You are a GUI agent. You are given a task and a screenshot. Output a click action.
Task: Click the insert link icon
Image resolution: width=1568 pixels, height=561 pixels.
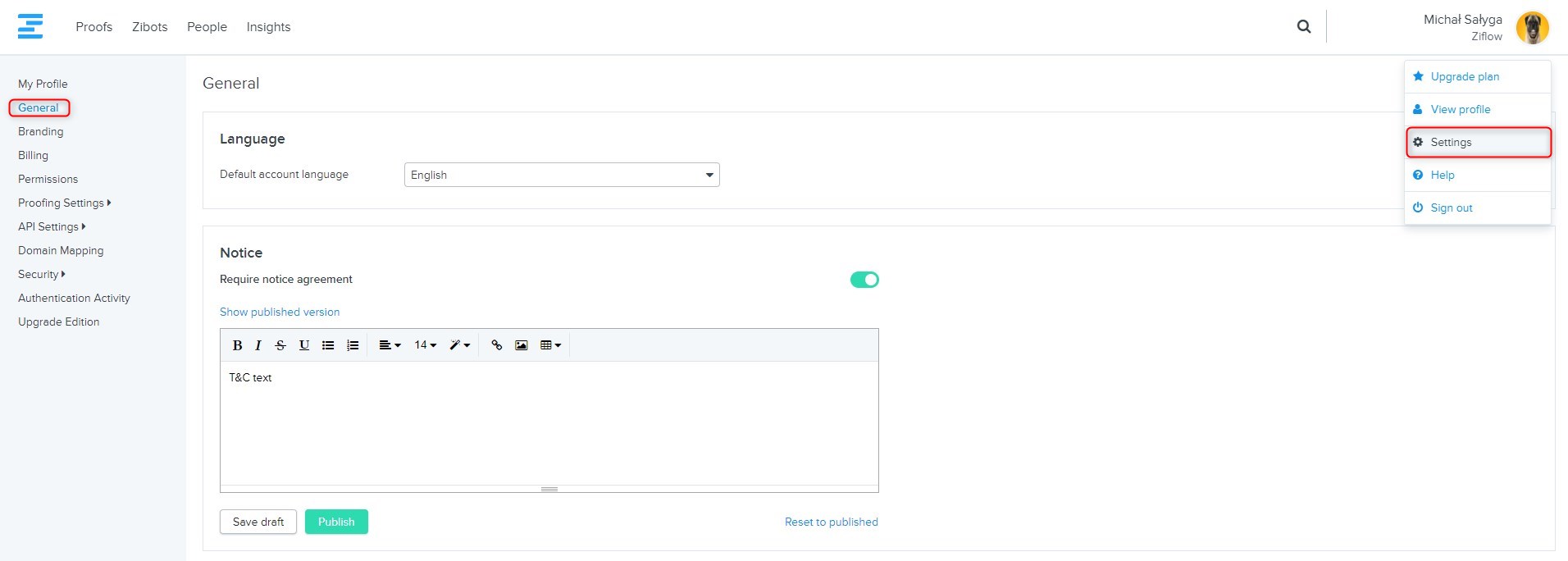tap(496, 345)
